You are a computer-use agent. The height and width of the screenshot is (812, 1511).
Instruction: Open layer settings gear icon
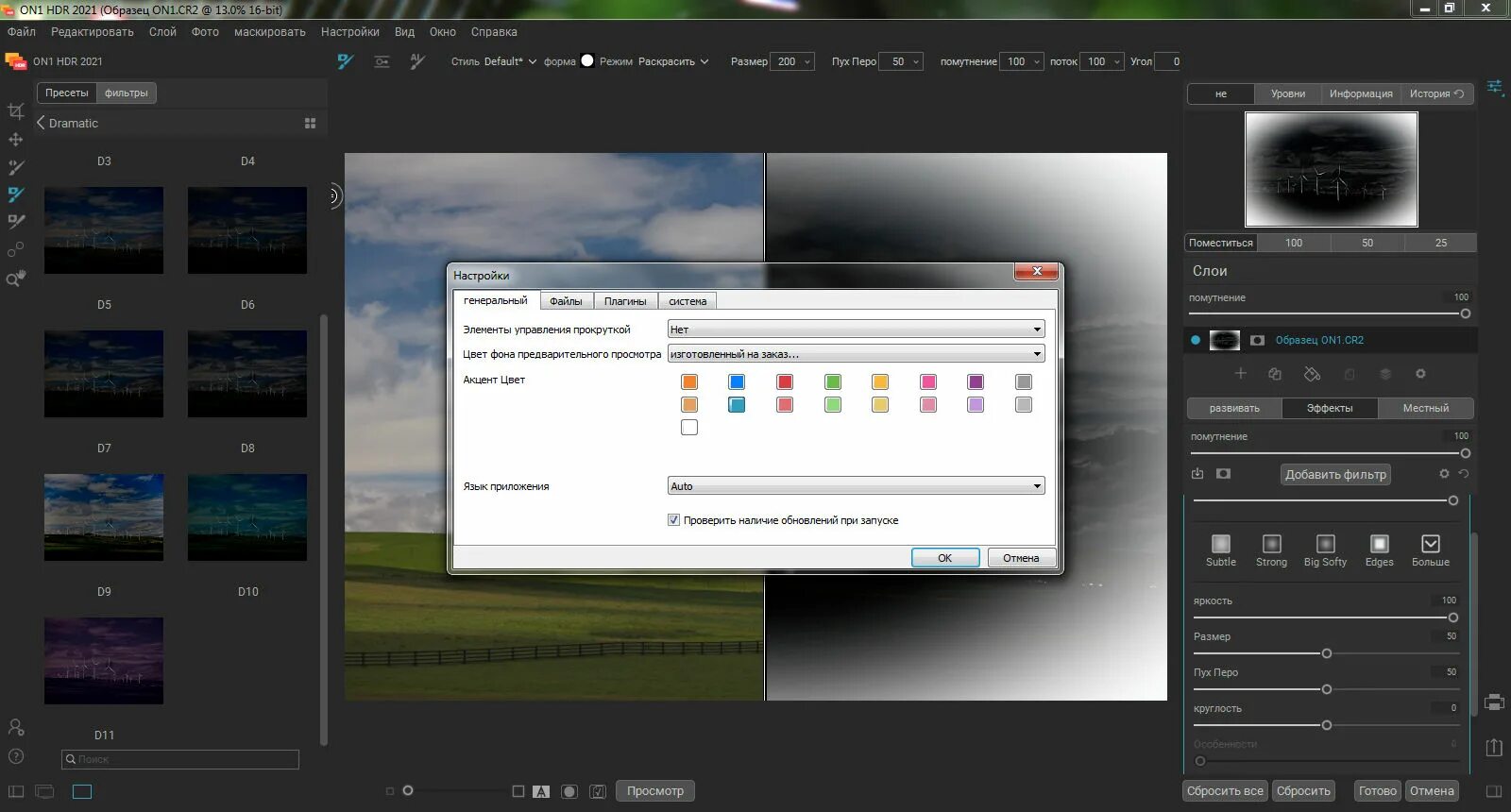(1420, 374)
